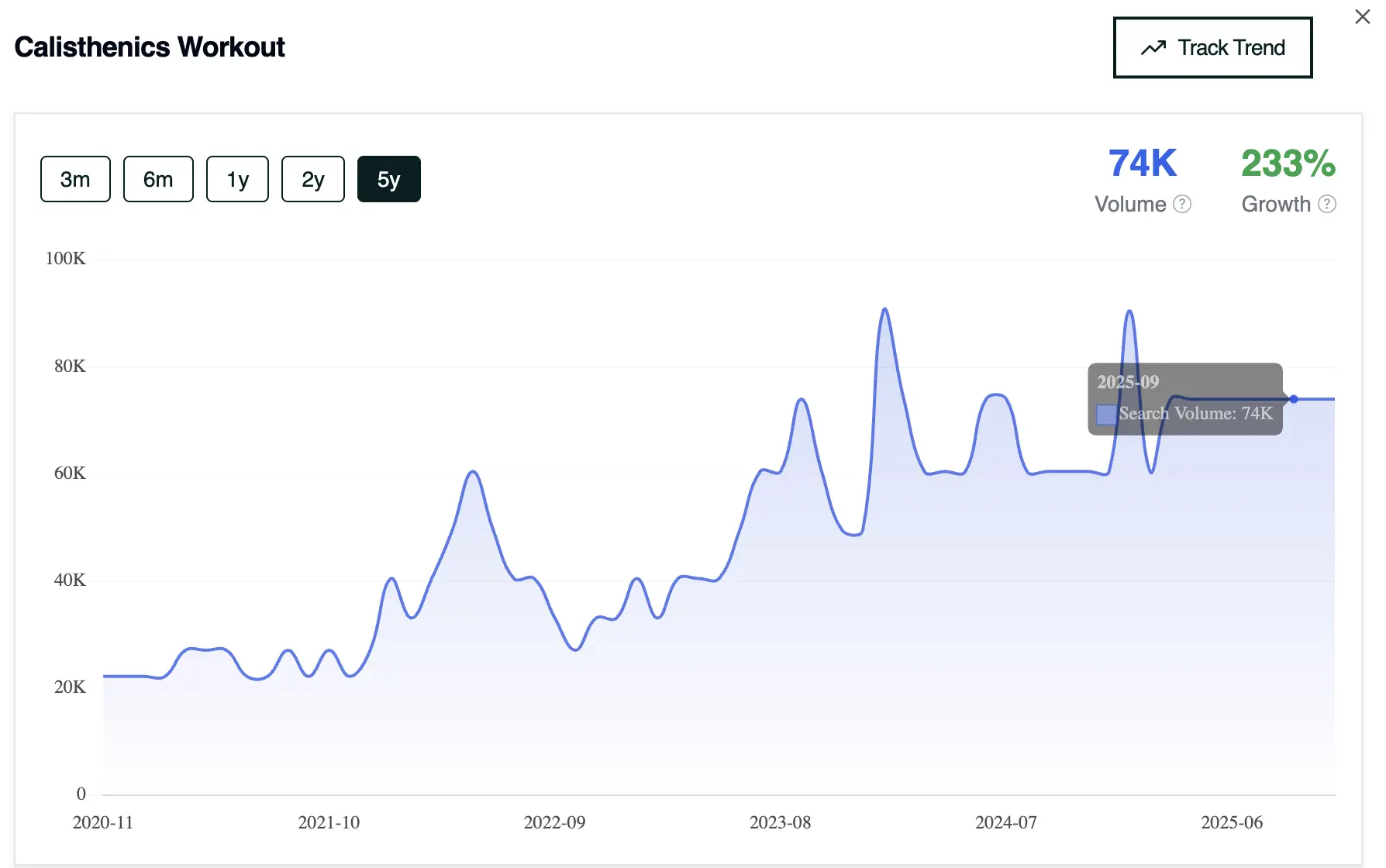Click the 100K label on the y-axis
Viewport: 1386px width, 868px height.
(67, 259)
